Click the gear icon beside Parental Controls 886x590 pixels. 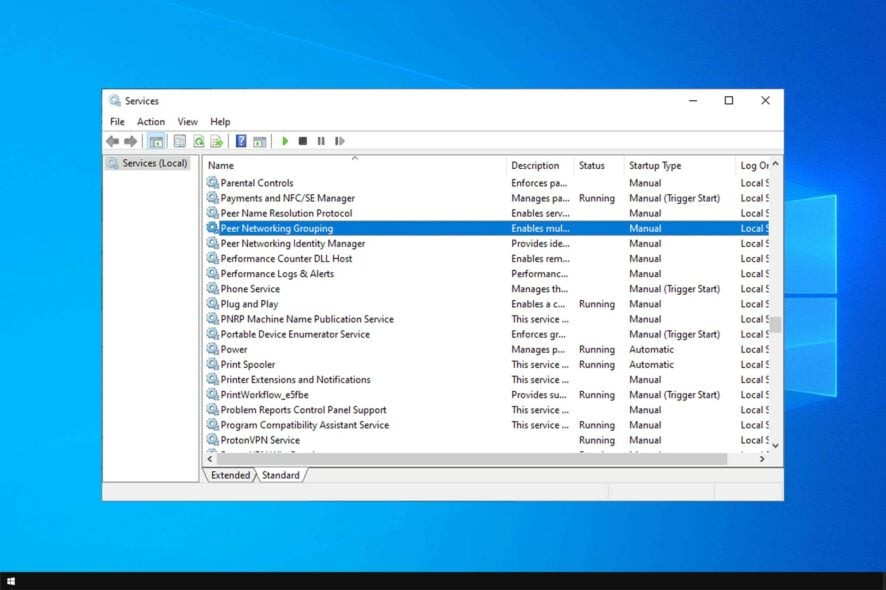[x=212, y=183]
